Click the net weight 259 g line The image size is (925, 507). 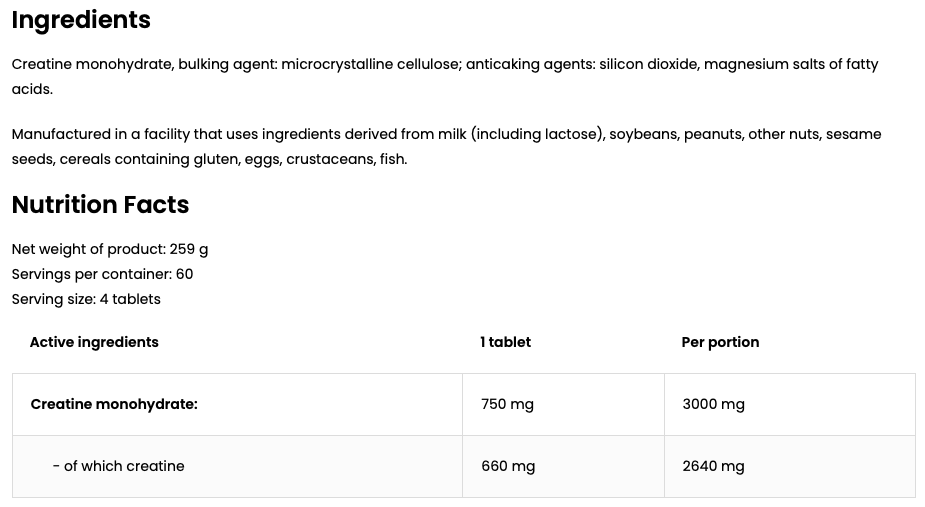click(x=109, y=249)
